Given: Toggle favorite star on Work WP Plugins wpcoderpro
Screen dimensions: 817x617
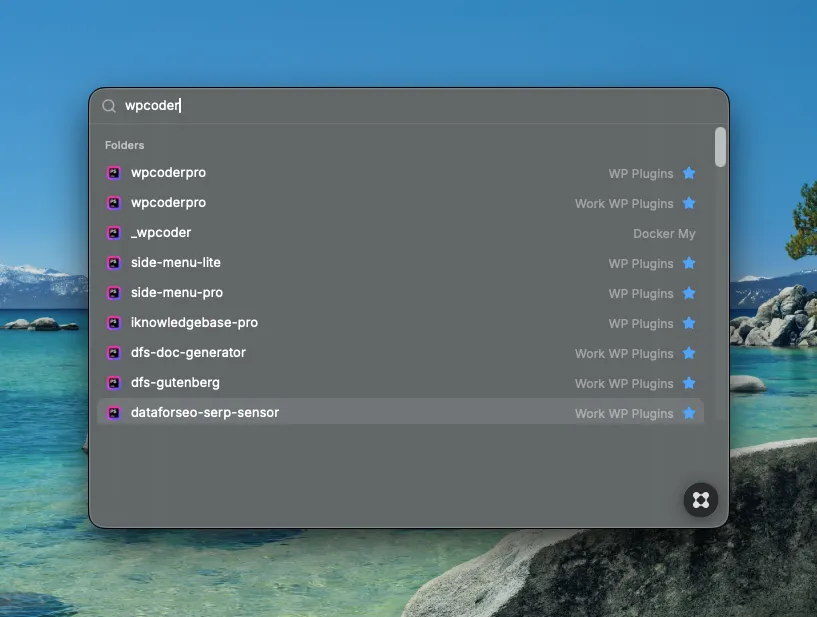Looking at the screenshot, I should pyautogui.click(x=689, y=203).
